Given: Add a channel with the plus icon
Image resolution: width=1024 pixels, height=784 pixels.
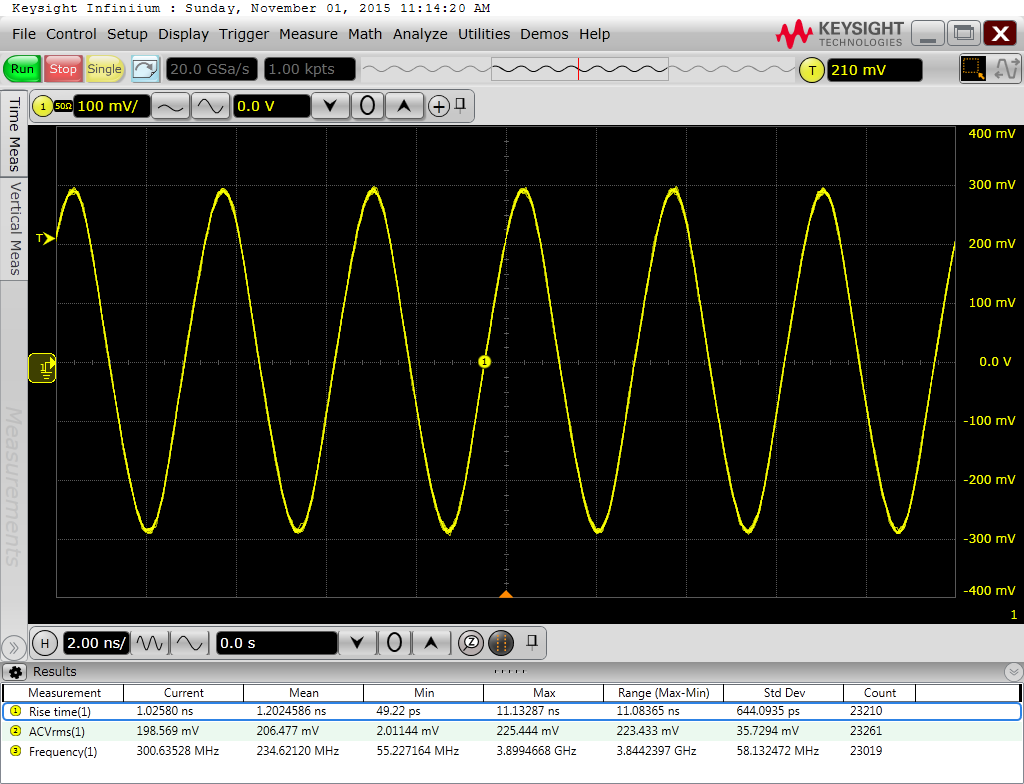Looking at the screenshot, I should pyautogui.click(x=438, y=106).
